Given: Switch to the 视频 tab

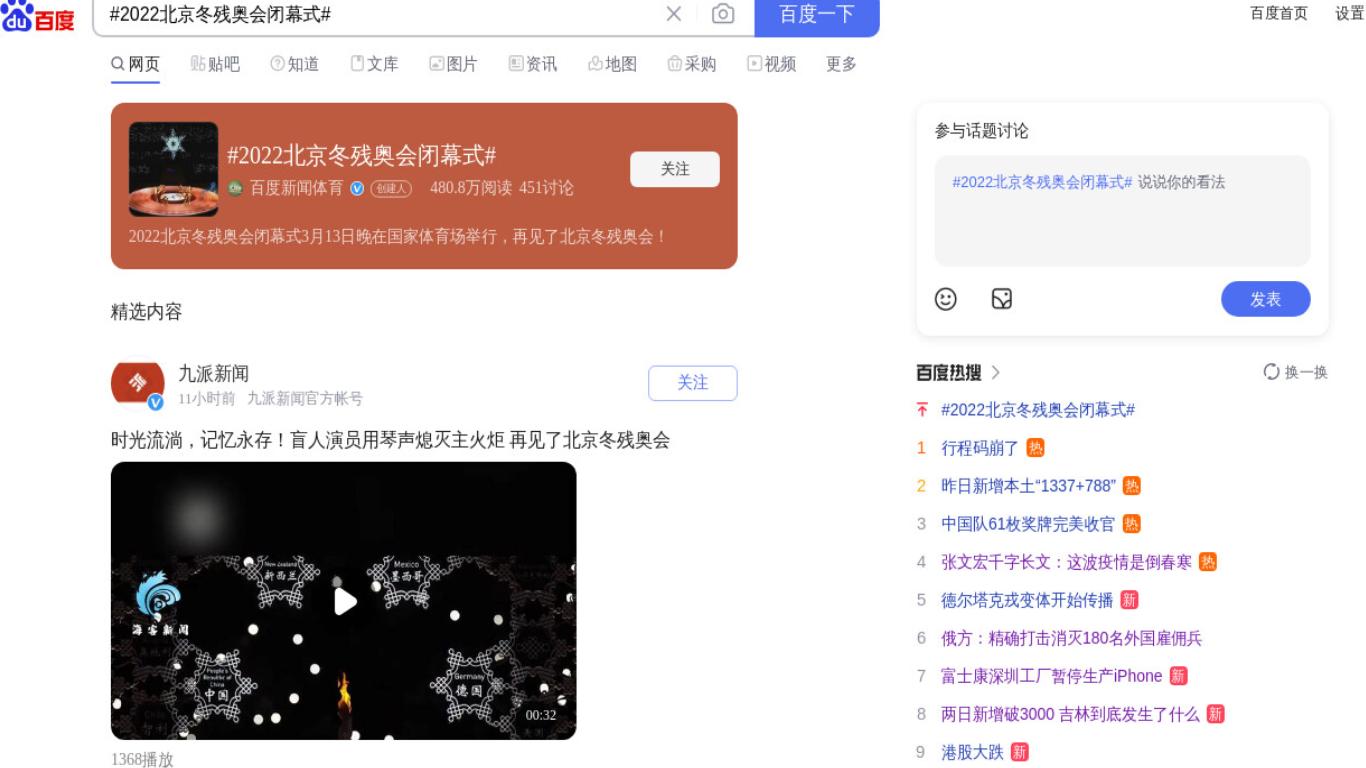Looking at the screenshot, I should [x=772, y=64].
